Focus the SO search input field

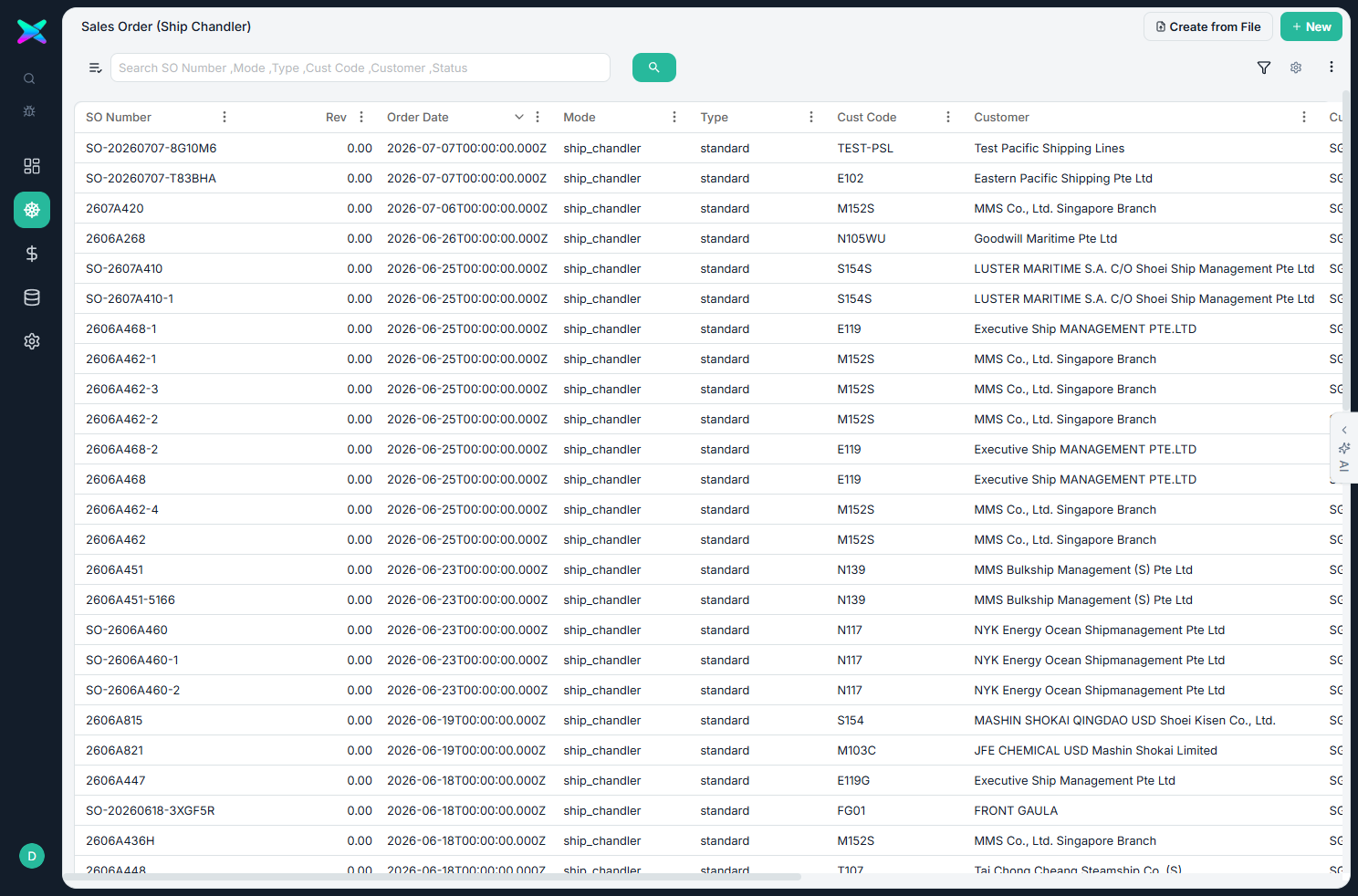point(360,68)
